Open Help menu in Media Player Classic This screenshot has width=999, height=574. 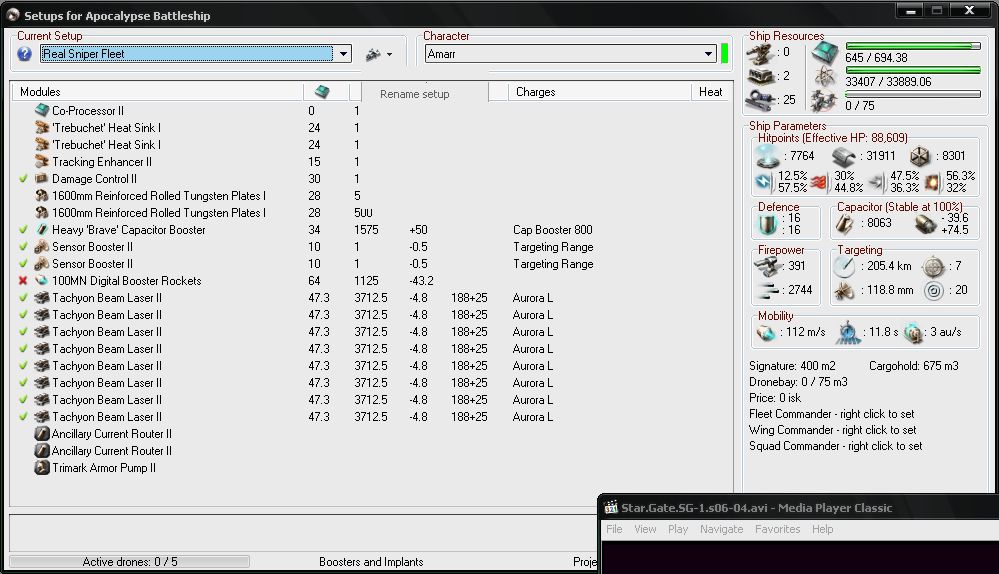822,529
